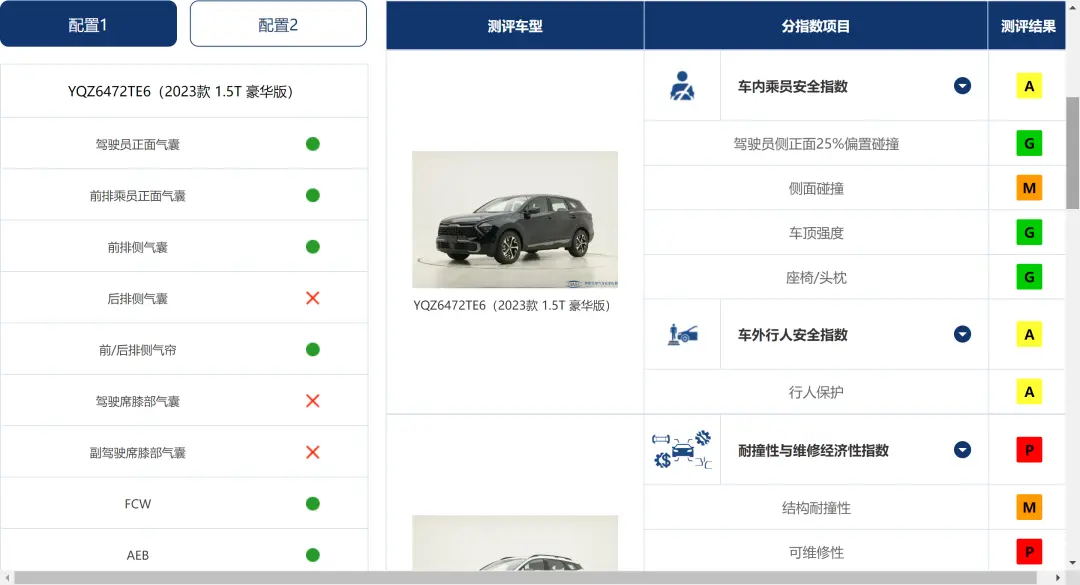This screenshot has width=1080, height=585.
Task: Click the AEB label
Action: [138, 555]
